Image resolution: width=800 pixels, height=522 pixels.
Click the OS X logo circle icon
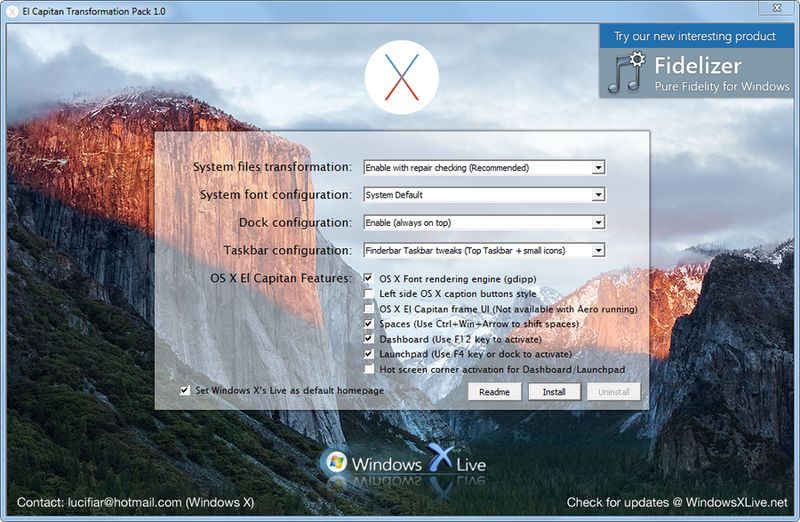[402, 77]
